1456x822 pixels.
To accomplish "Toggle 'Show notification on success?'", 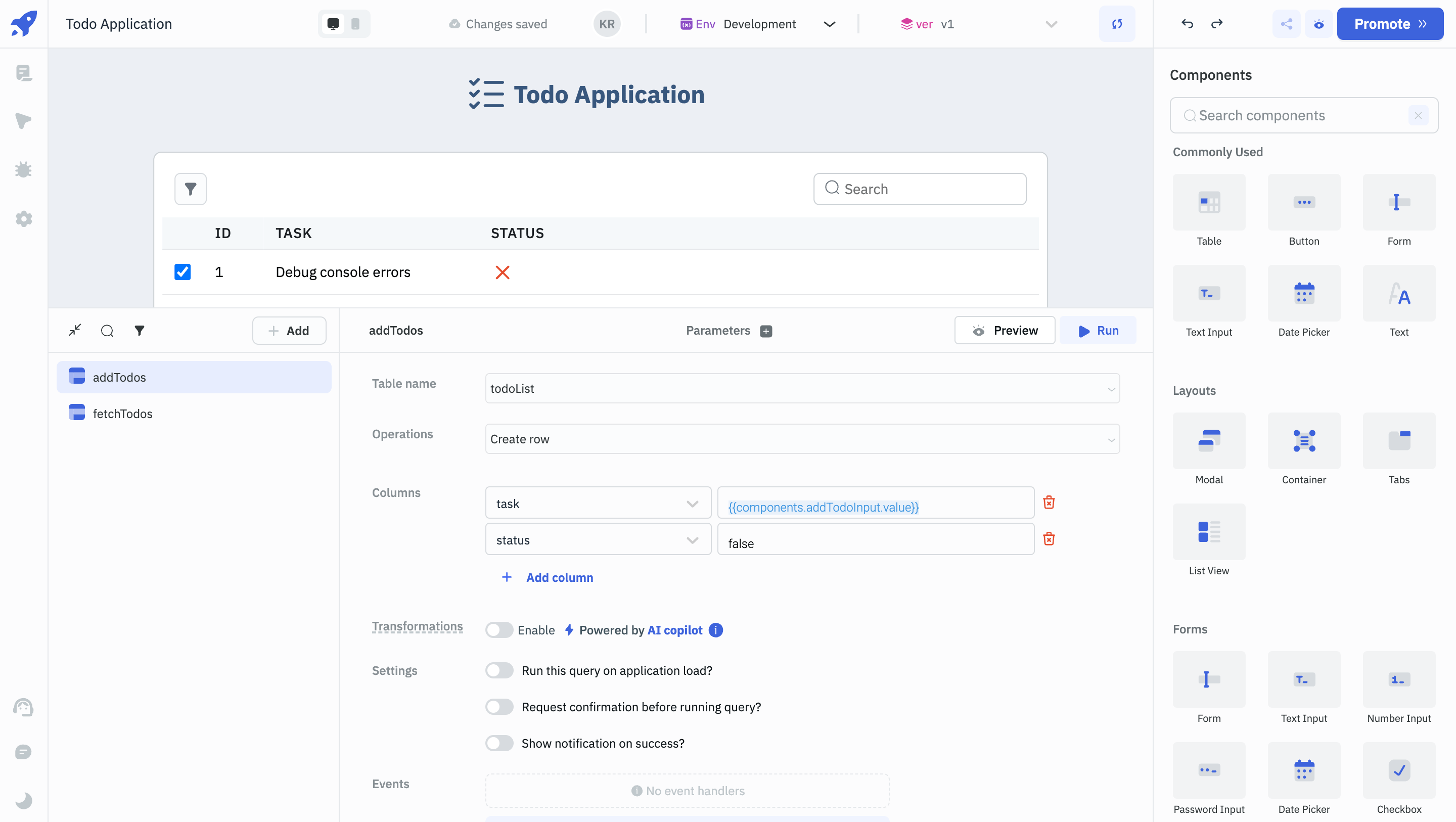I will [499, 743].
